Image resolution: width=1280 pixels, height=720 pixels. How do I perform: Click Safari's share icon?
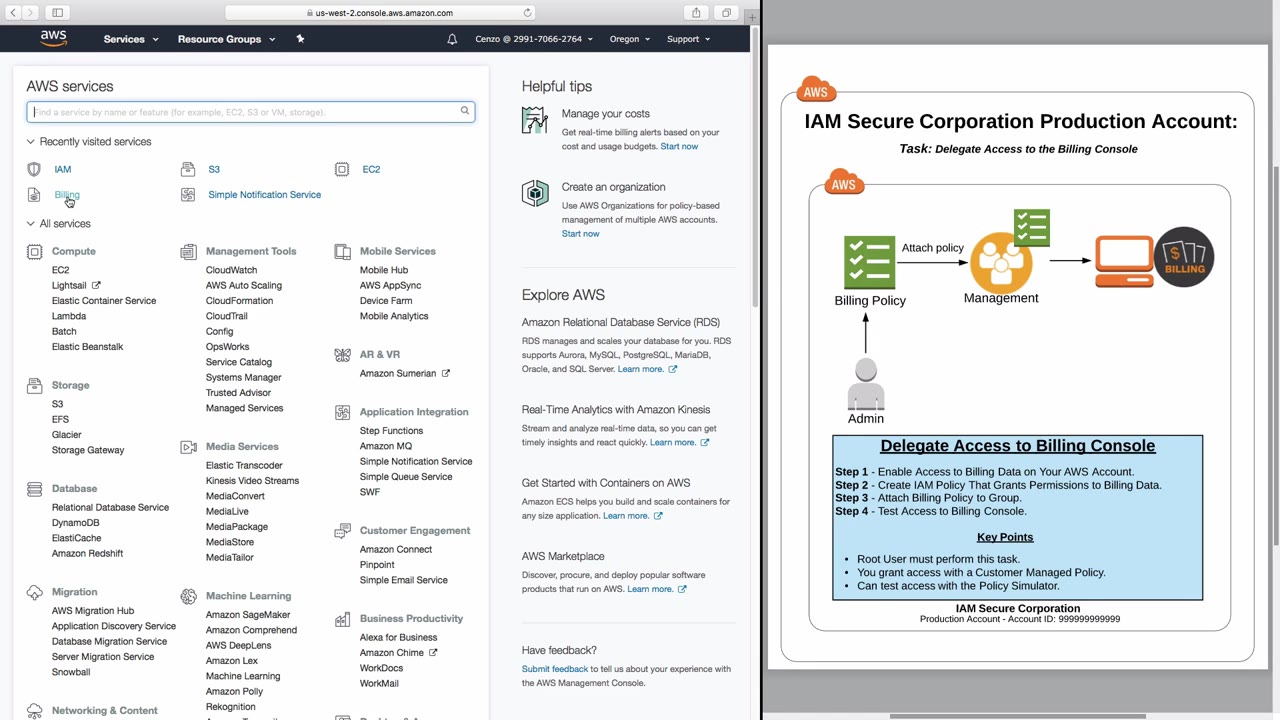tap(696, 13)
